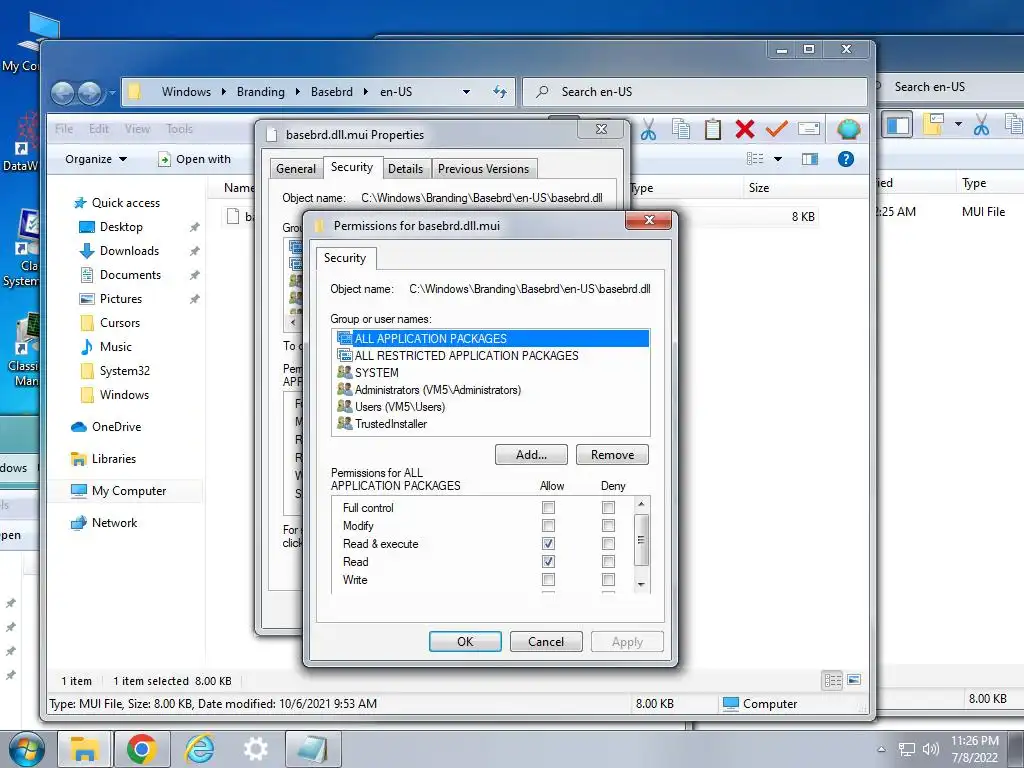Switch to General tab in Properties dialog
The height and width of the screenshot is (768, 1024).
[296, 168]
